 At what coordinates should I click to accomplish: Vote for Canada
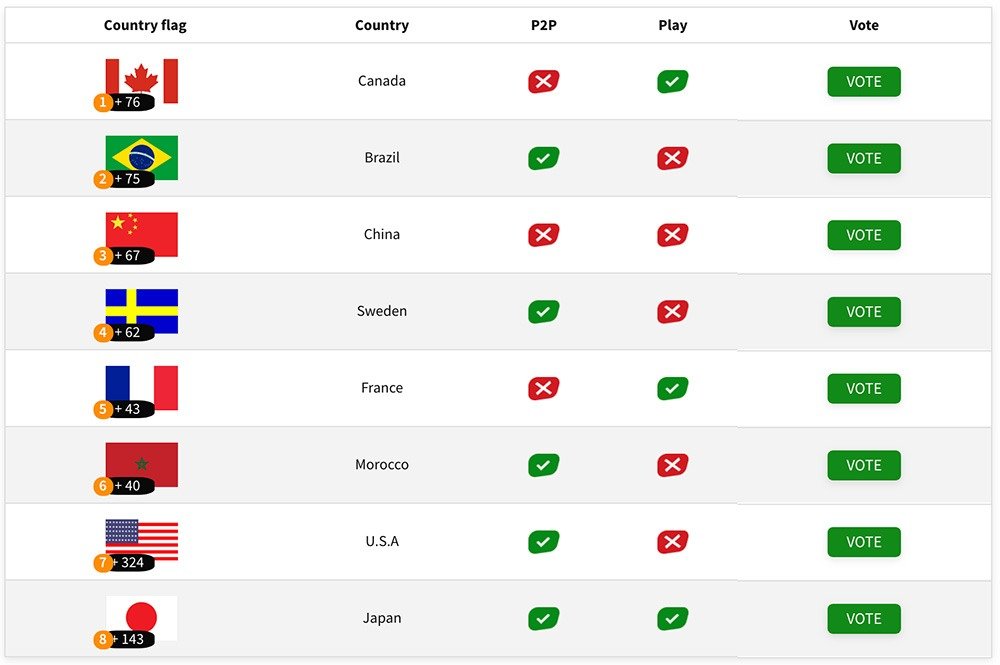tap(864, 82)
